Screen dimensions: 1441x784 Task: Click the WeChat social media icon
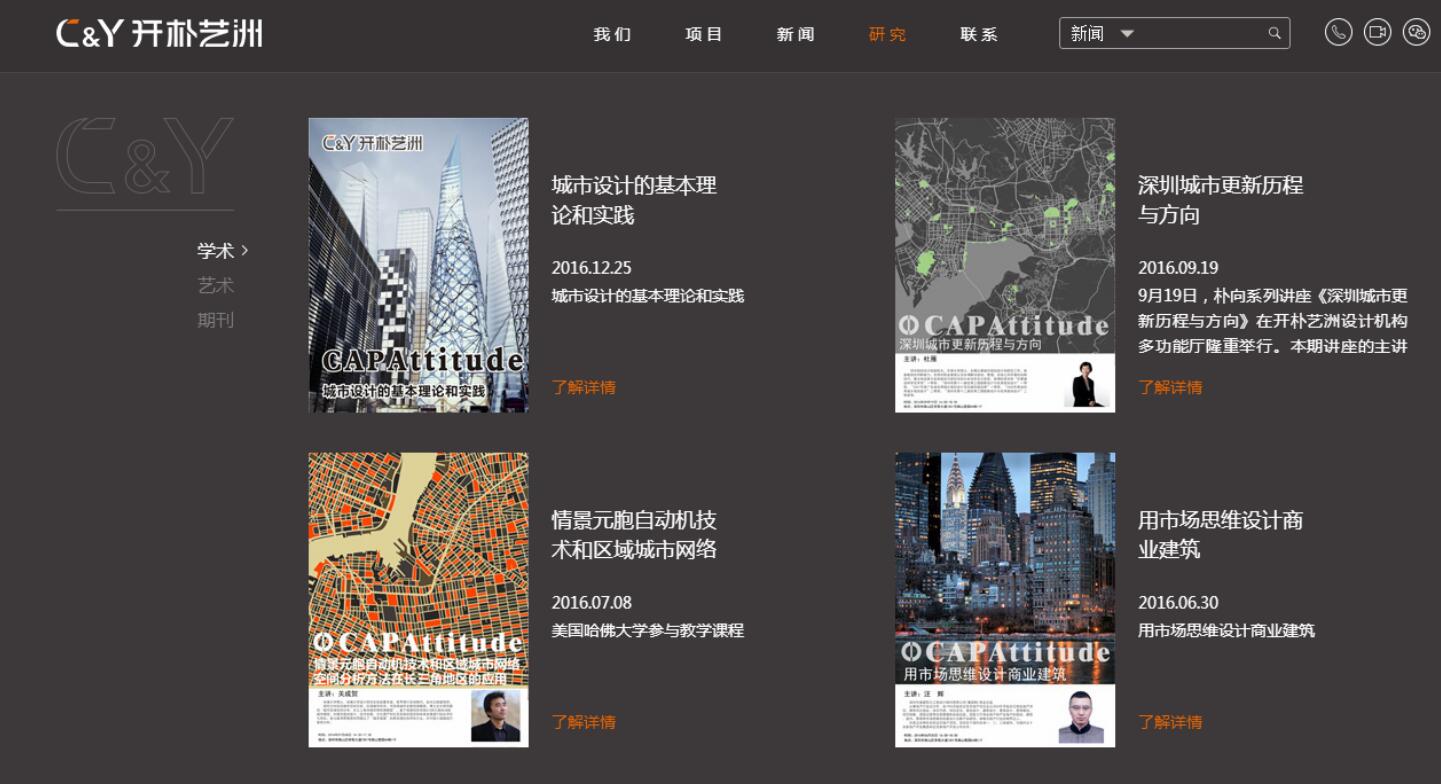(x=1415, y=32)
